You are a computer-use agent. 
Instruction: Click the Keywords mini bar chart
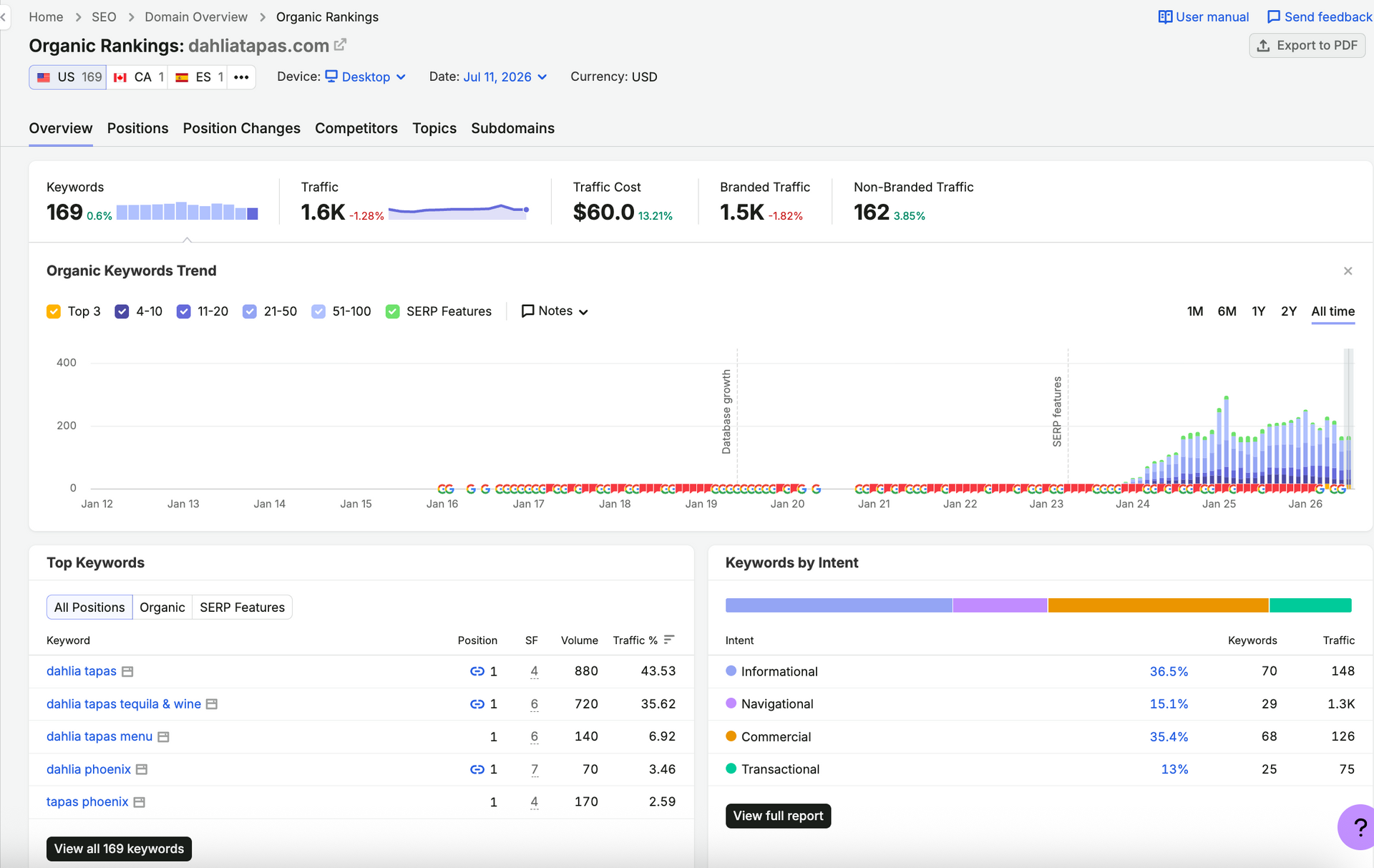coord(187,211)
